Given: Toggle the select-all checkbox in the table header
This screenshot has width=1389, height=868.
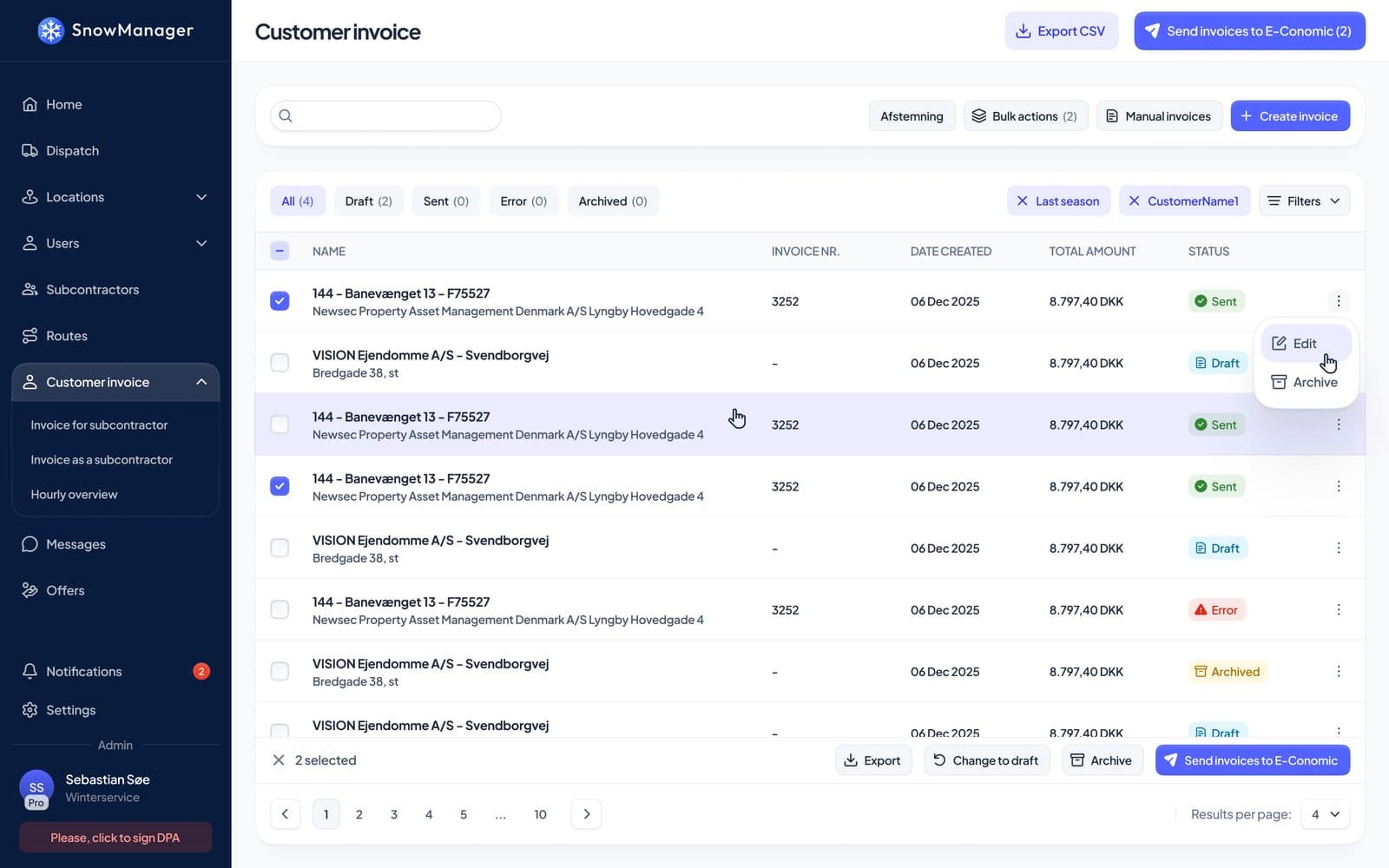Looking at the screenshot, I should click(280, 251).
